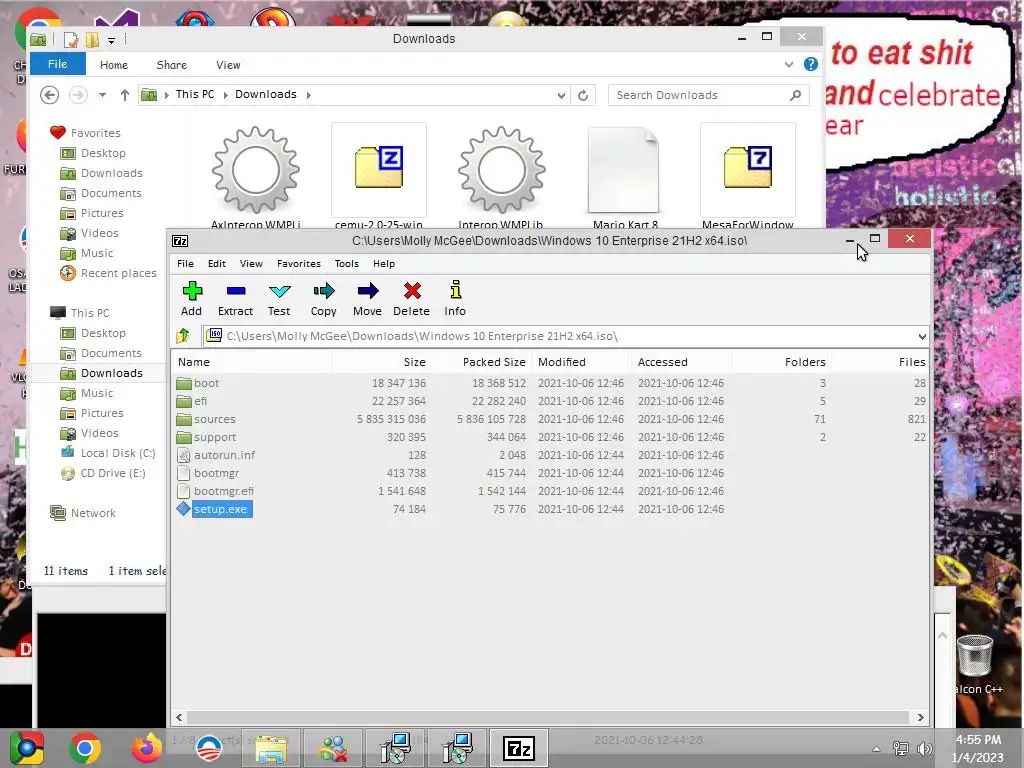
Task: Open archive Info in 7-Zip
Action: (x=455, y=299)
